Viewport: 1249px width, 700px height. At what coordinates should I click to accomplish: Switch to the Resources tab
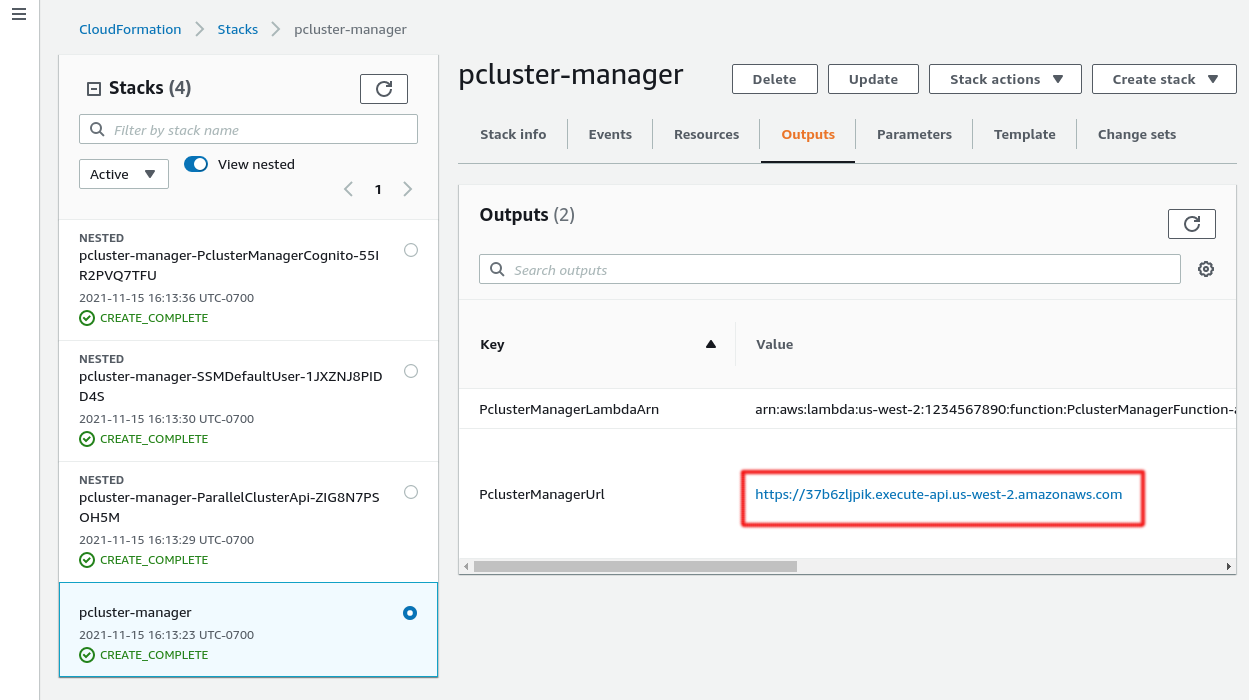(706, 134)
